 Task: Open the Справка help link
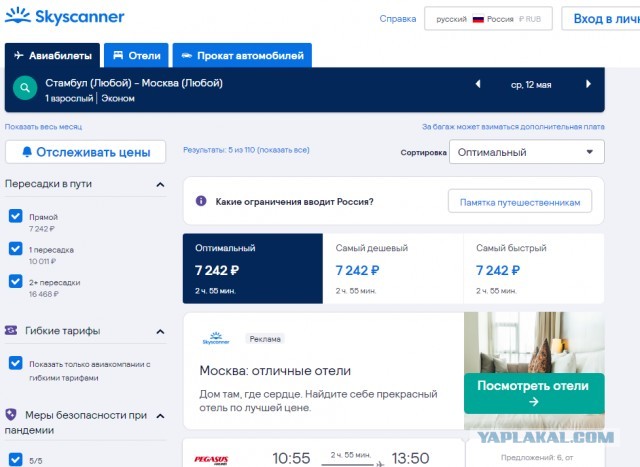pyautogui.click(x=398, y=19)
